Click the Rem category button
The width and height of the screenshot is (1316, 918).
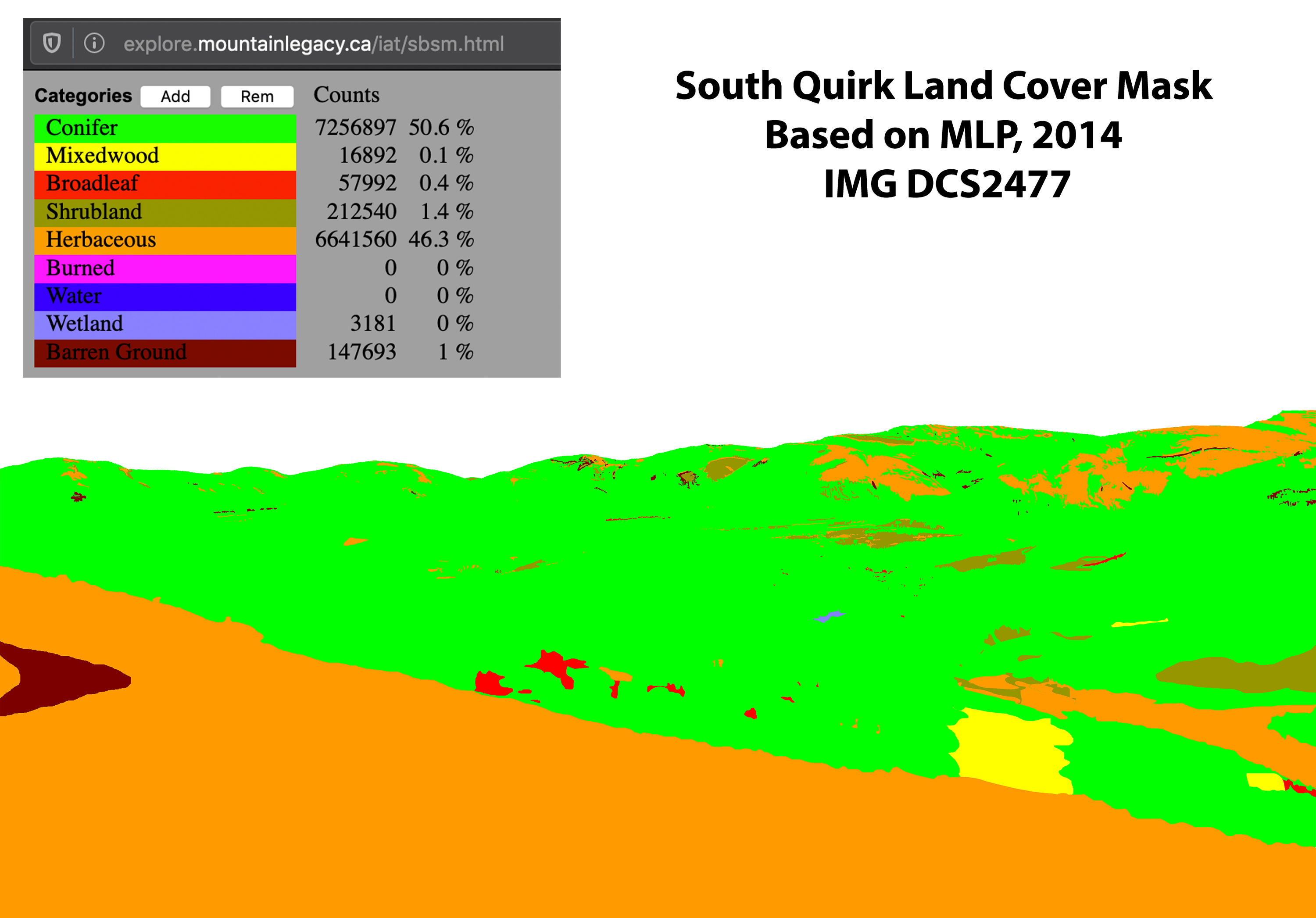pyautogui.click(x=257, y=96)
